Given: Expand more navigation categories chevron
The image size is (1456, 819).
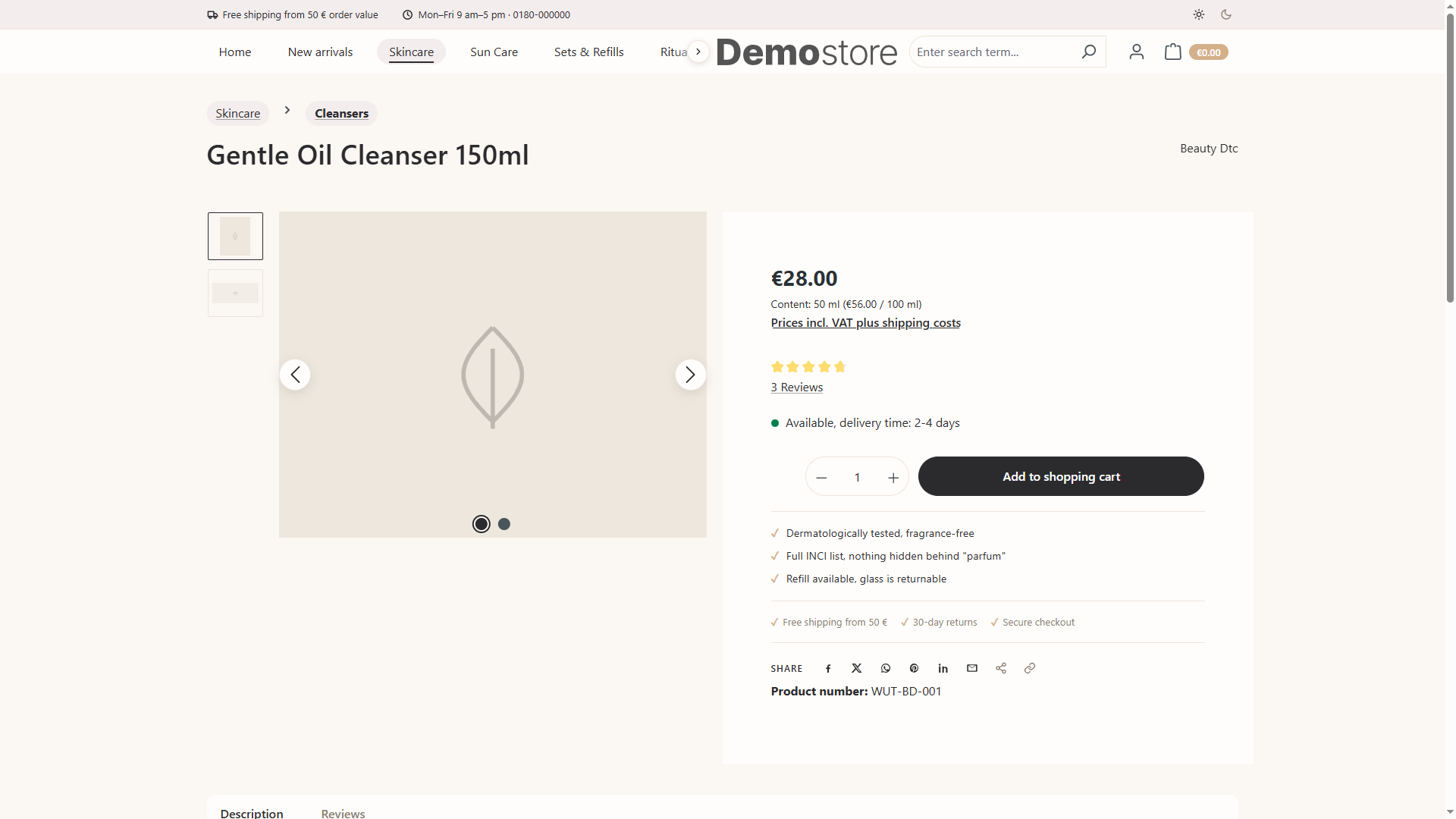Looking at the screenshot, I should (x=698, y=52).
